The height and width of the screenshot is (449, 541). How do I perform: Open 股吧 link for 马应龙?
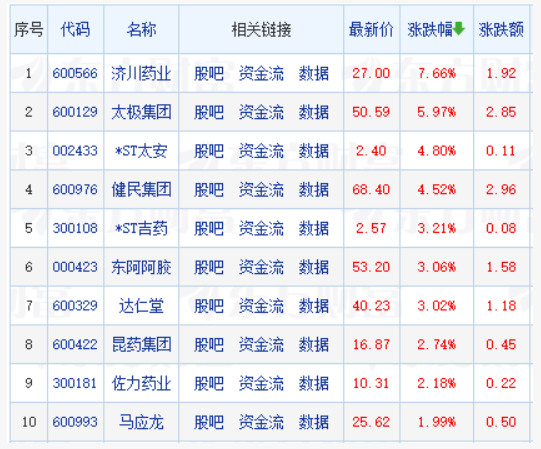209,422
